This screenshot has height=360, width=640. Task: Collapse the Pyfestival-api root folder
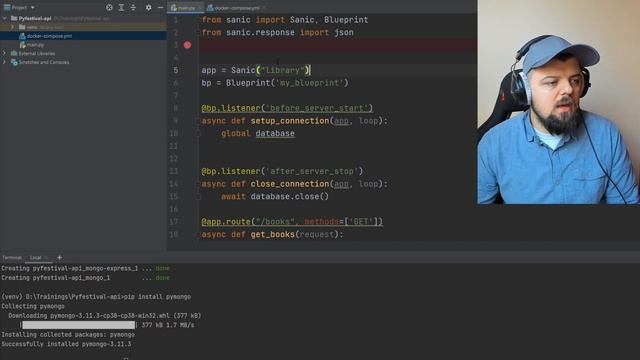click(4, 18)
